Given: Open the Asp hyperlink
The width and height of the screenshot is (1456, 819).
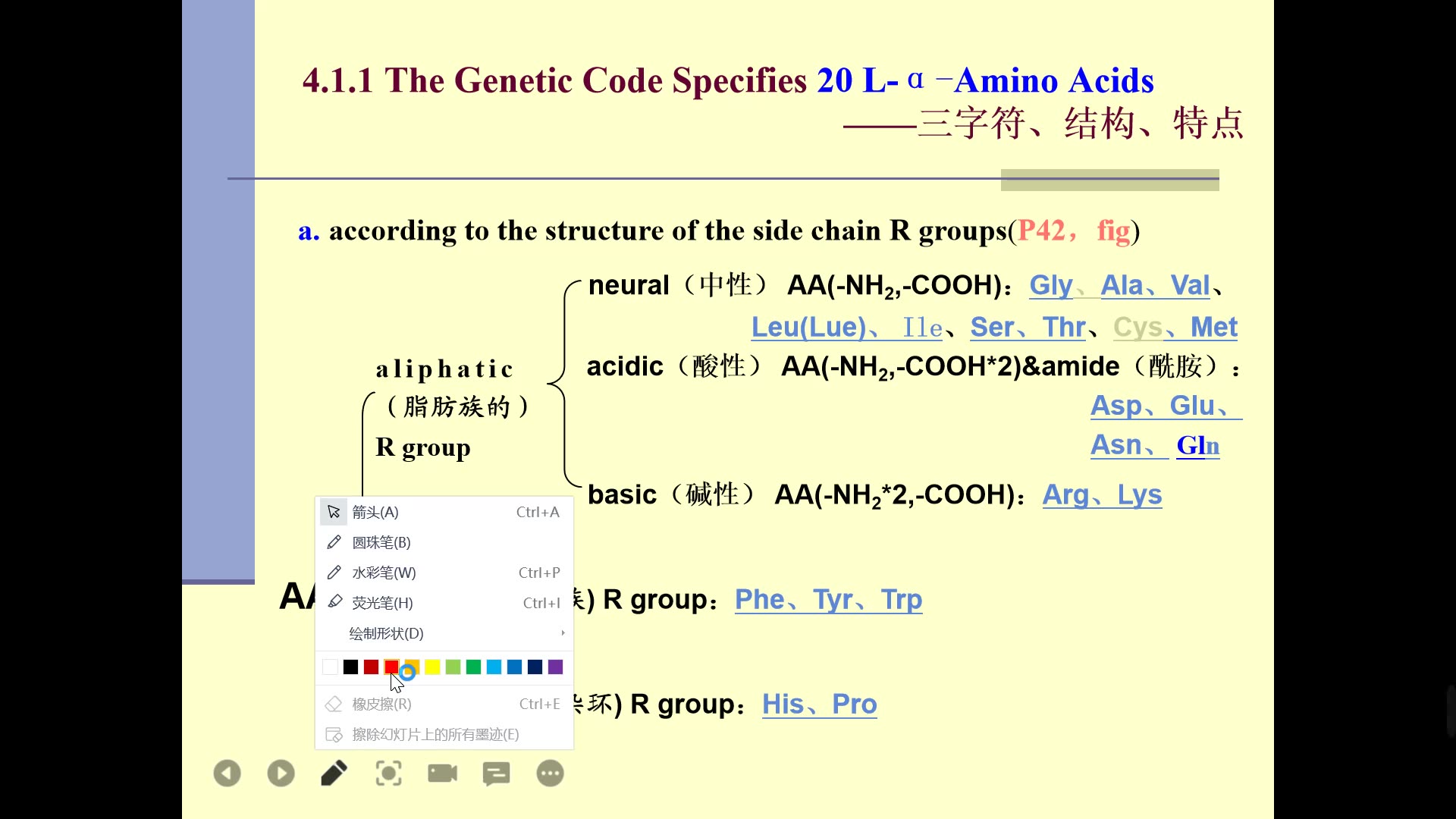Looking at the screenshot, I should coord(1116,406).
